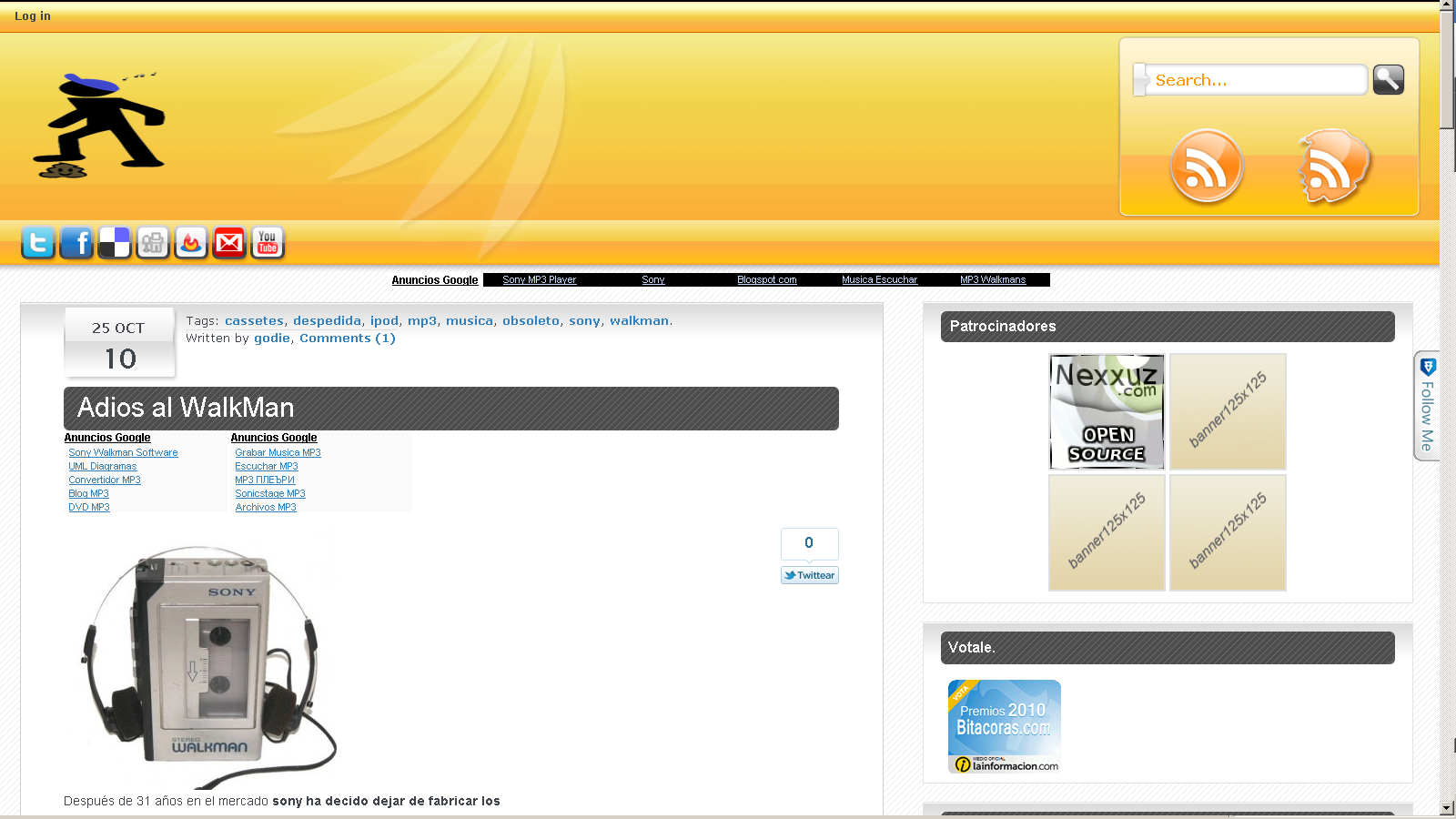The image size is (1456, 819).
Task: Open the mp3 tag
Action: tap(422, 321)
